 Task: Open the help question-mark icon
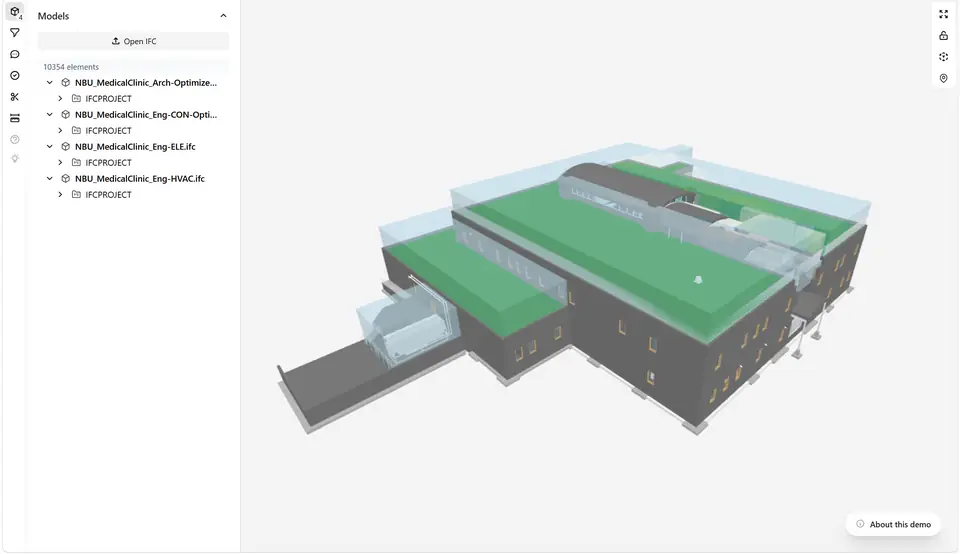click(x=15, y=140)
